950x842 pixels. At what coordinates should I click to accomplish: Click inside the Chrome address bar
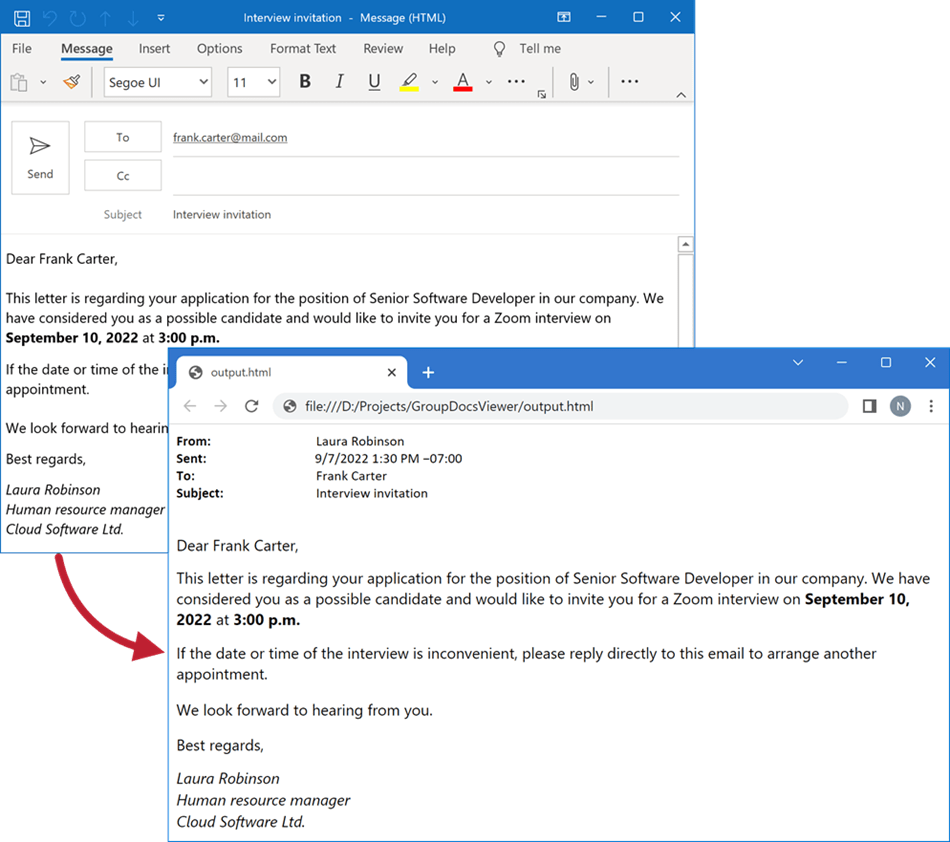[x=500, y=406]
